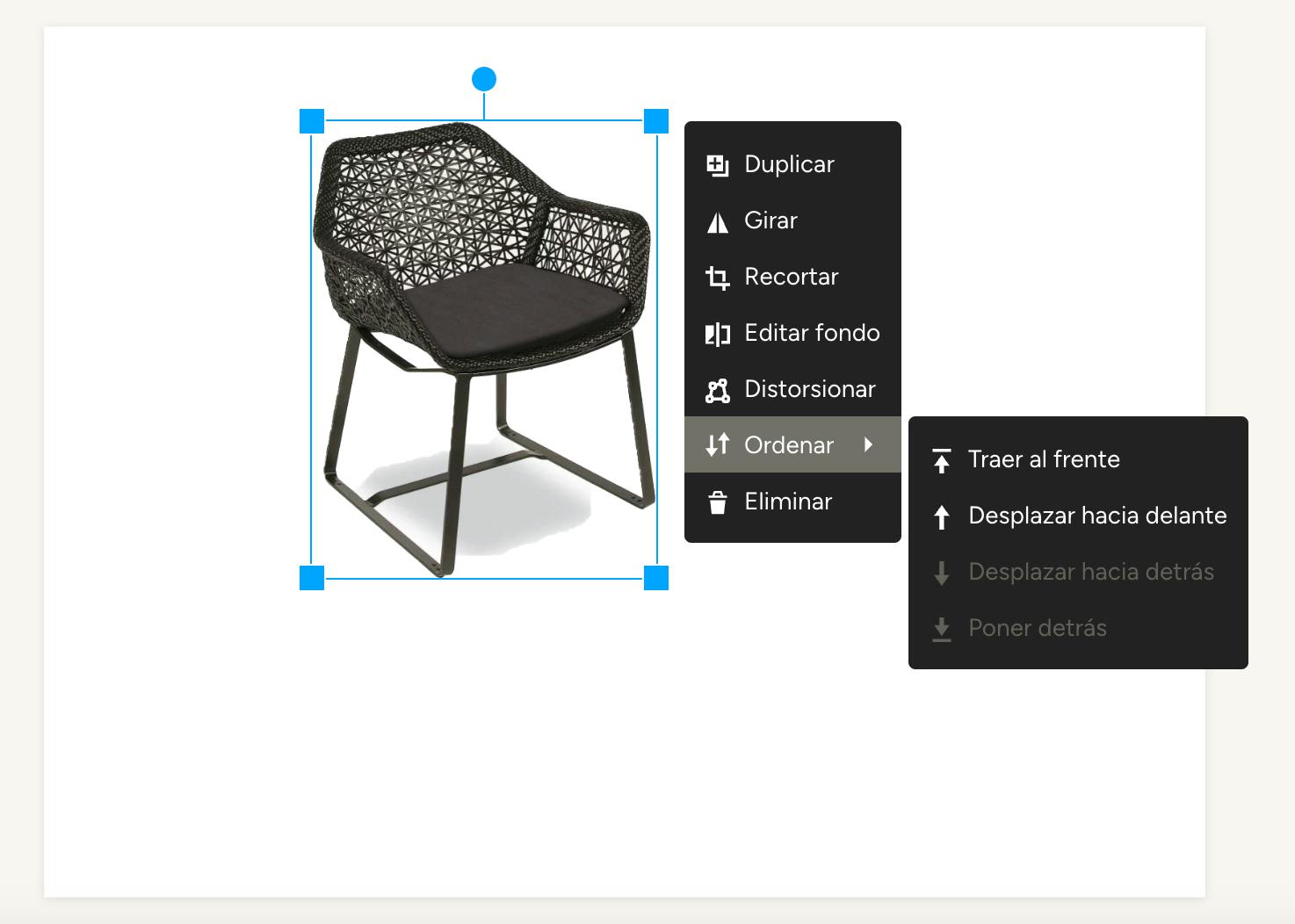Image resolution: width=1295 pixels, height=924 pixels.
Task: Select Desplazar hacia delante
Action: click(1097, 516)
